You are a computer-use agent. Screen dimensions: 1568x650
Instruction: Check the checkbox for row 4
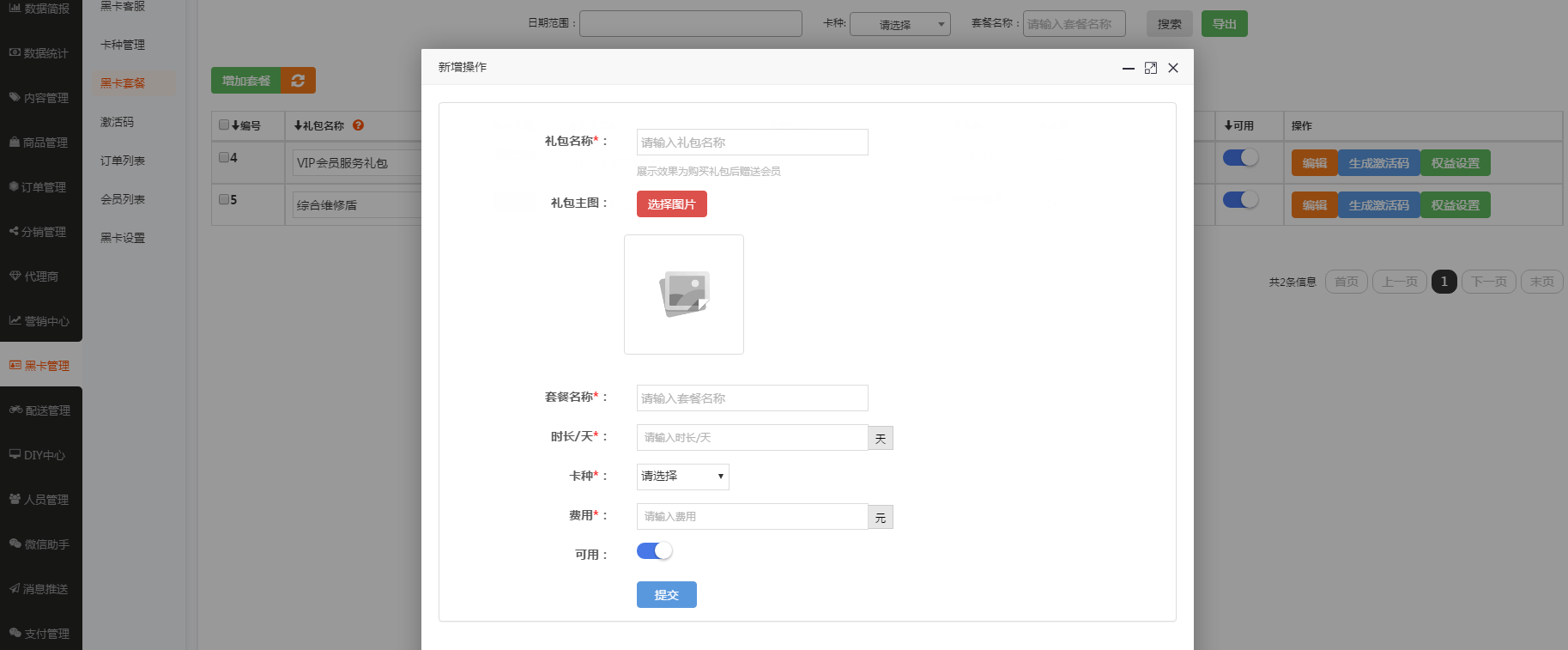click(224, 157)
